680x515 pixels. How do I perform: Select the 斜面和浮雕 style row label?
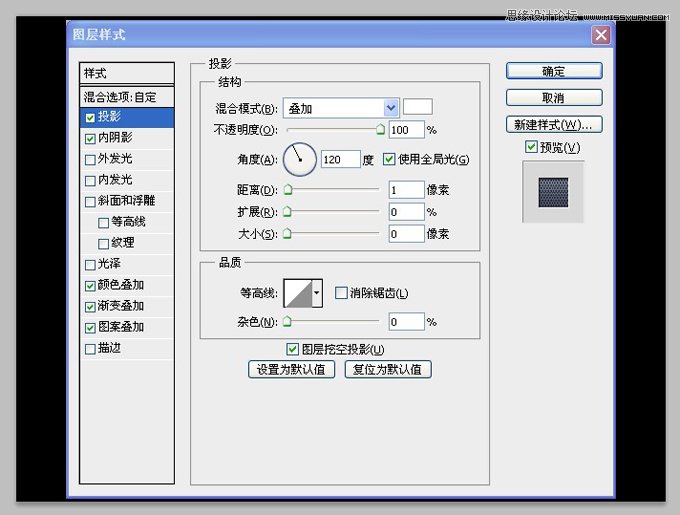click(x=126, y=201)
